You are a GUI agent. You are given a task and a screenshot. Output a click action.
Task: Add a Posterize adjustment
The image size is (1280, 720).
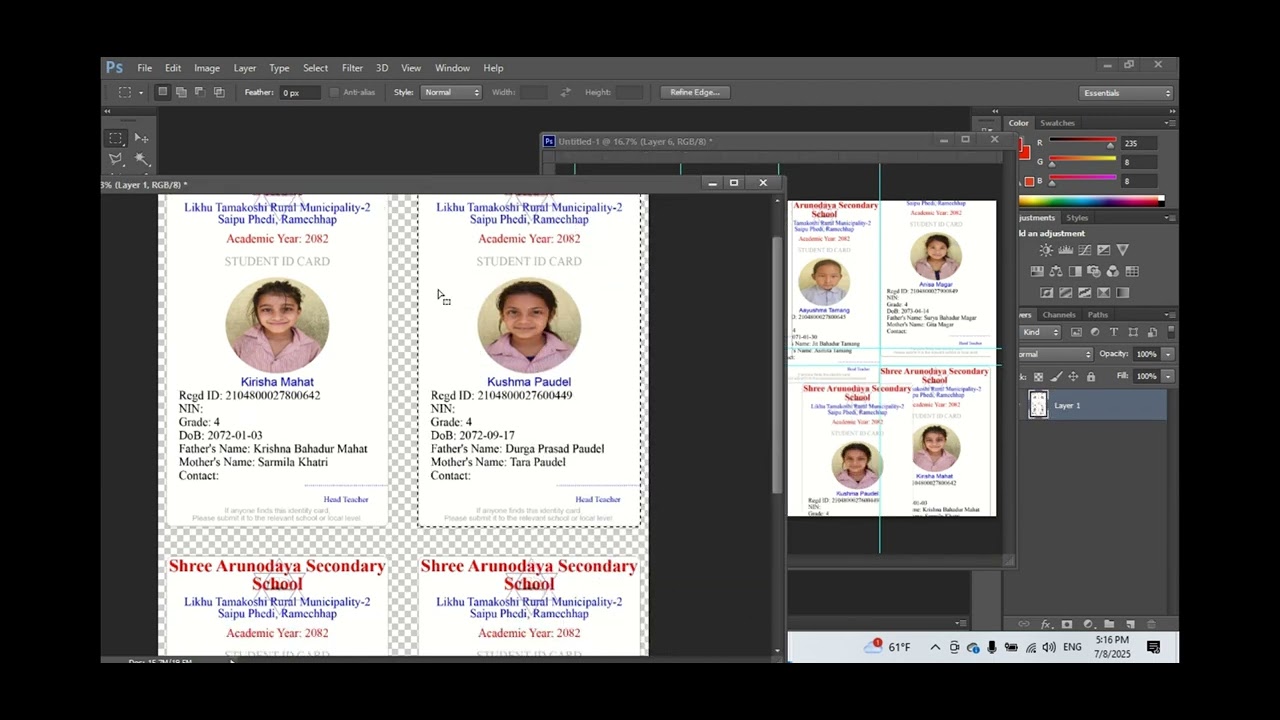pos(1065,292)
